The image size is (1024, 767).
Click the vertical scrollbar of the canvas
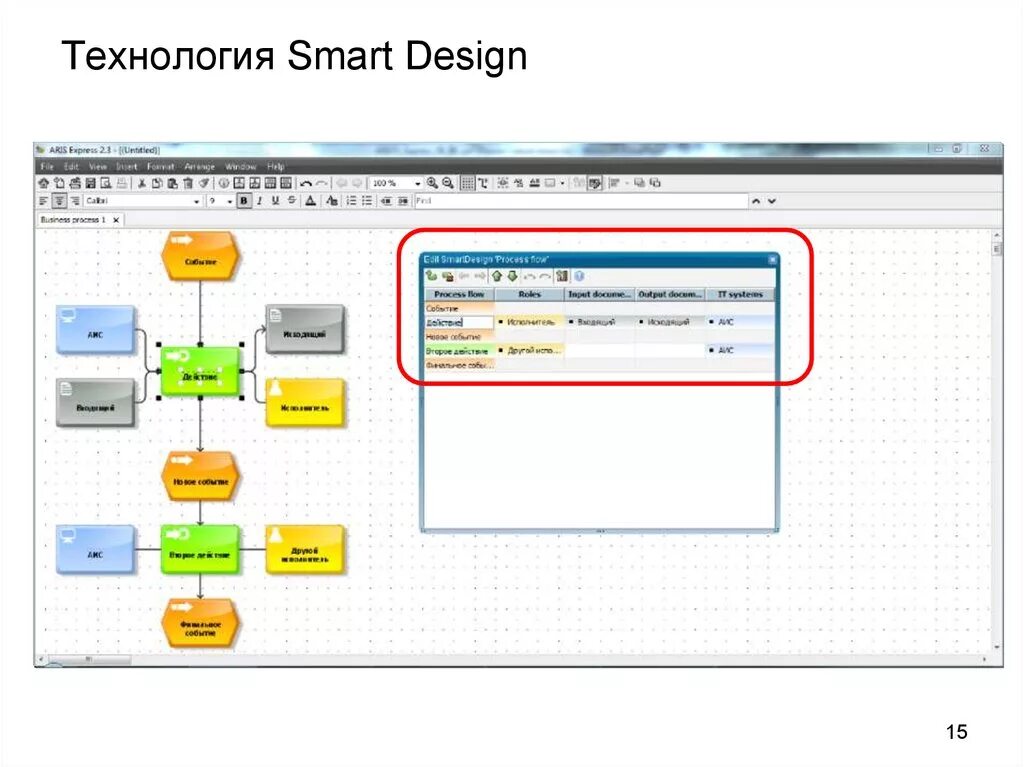click(997, 441)
